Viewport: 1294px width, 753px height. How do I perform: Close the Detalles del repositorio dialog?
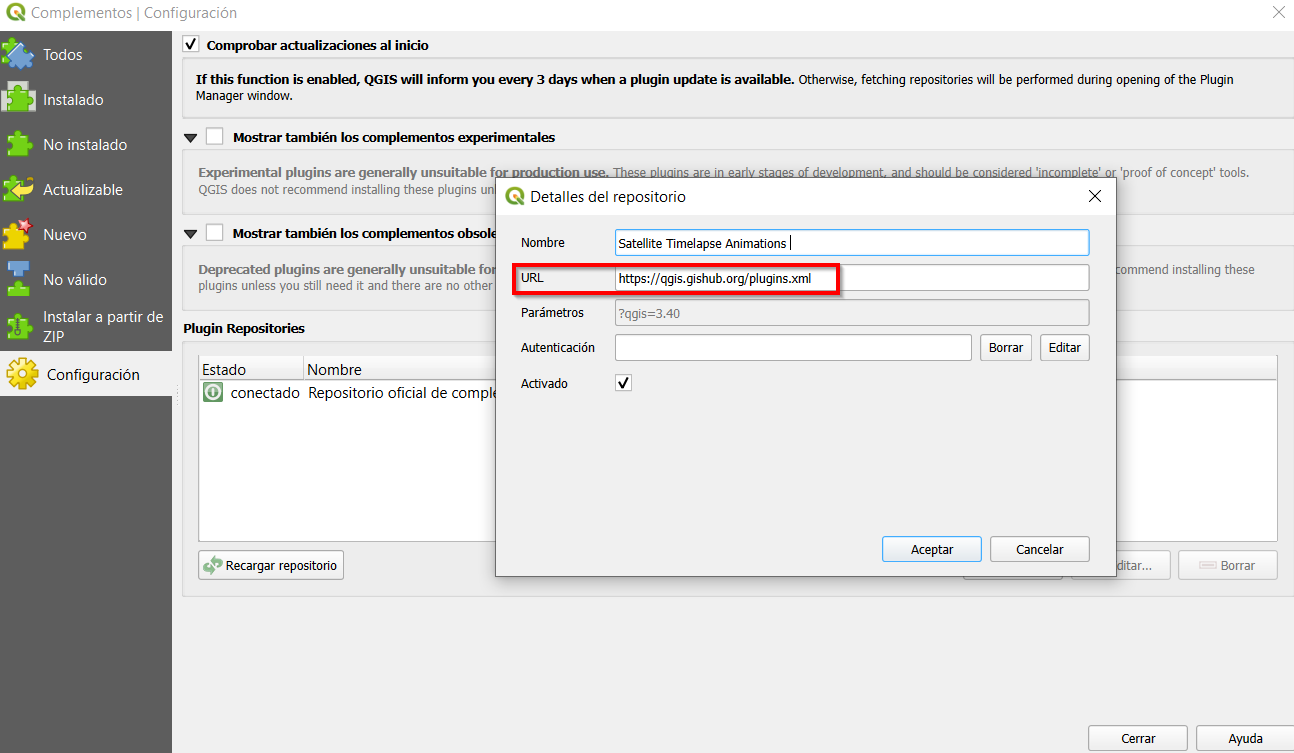click(x=1095, y=197)
